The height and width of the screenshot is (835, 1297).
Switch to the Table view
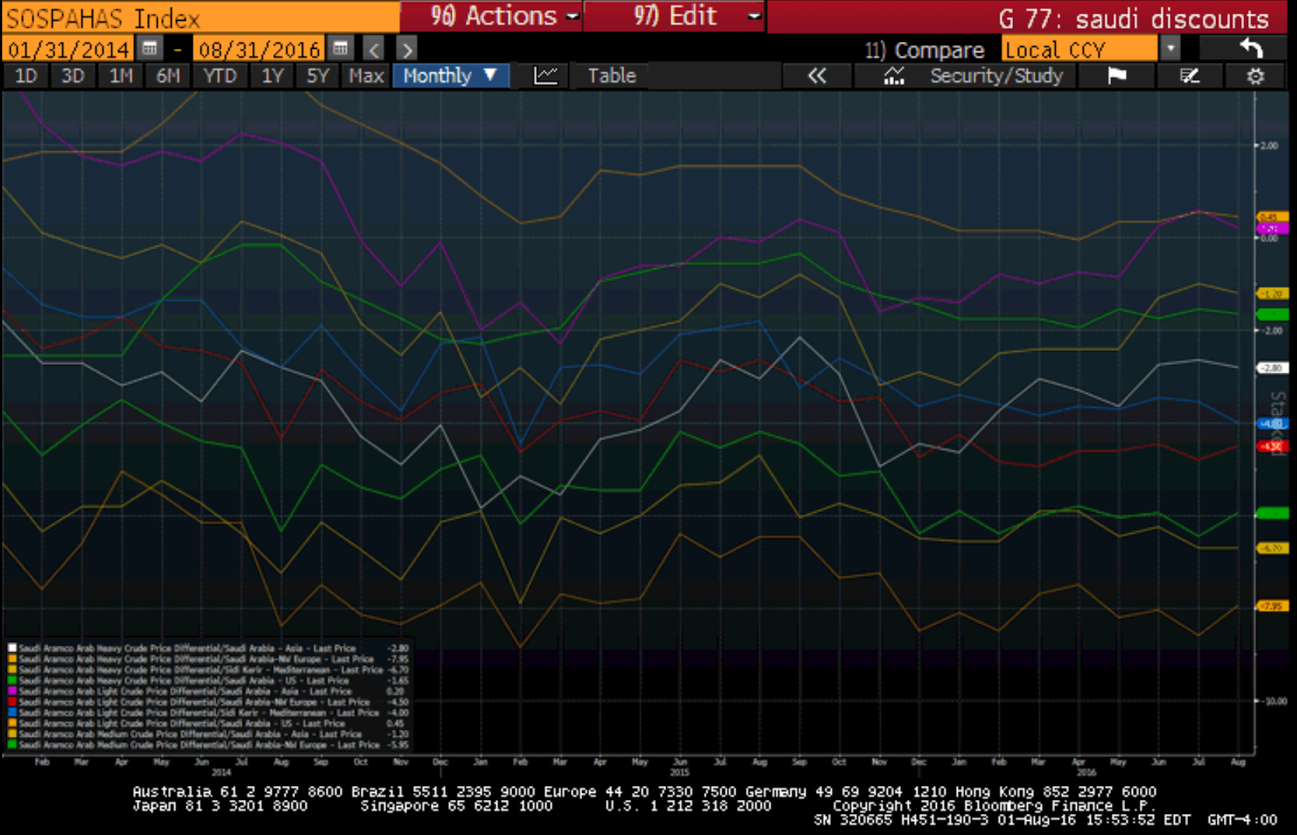[x=611, y=76]
